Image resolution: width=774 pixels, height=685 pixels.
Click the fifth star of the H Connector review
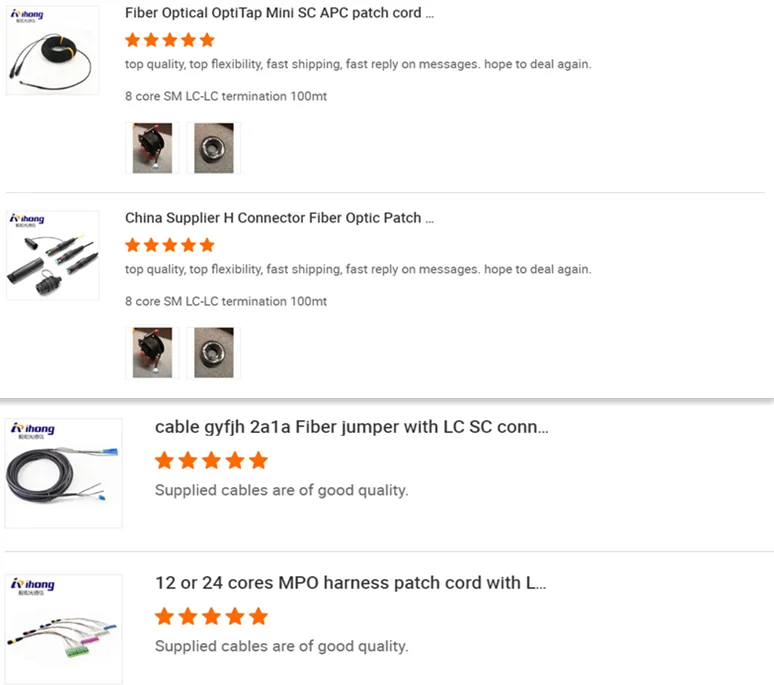point(207,245)
